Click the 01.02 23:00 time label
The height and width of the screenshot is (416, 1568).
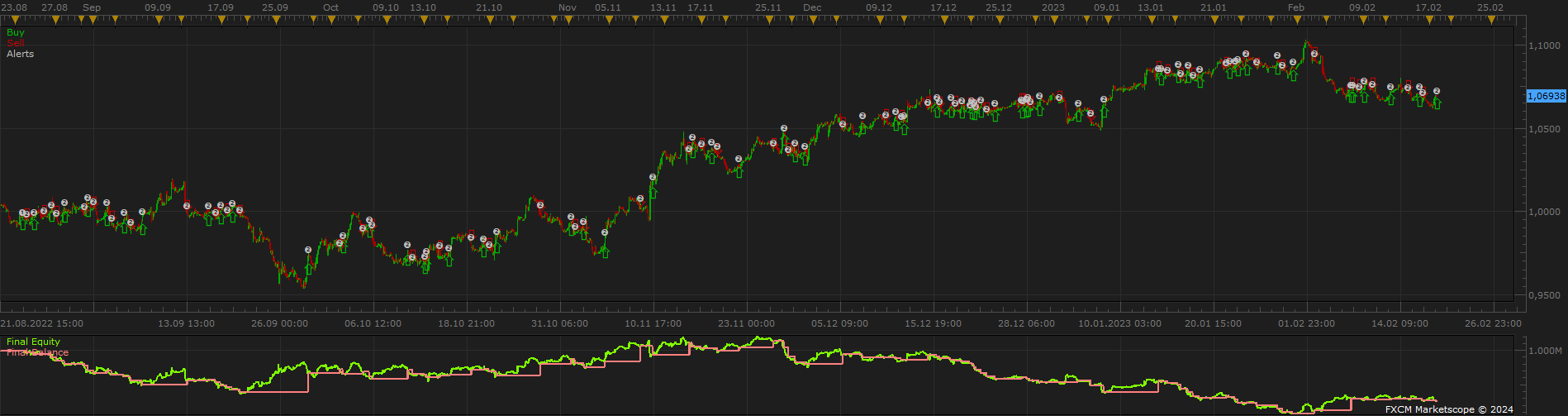point(1306,323)
